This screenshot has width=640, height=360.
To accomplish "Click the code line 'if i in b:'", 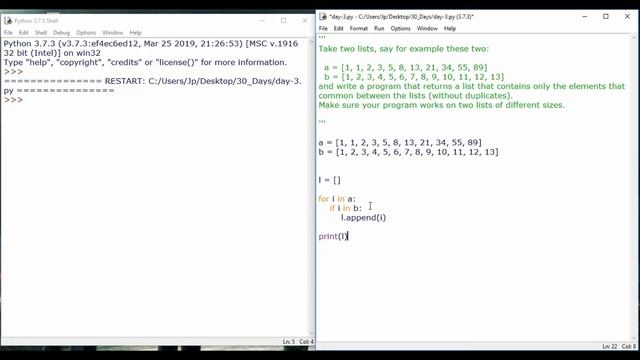I will 345,208.
